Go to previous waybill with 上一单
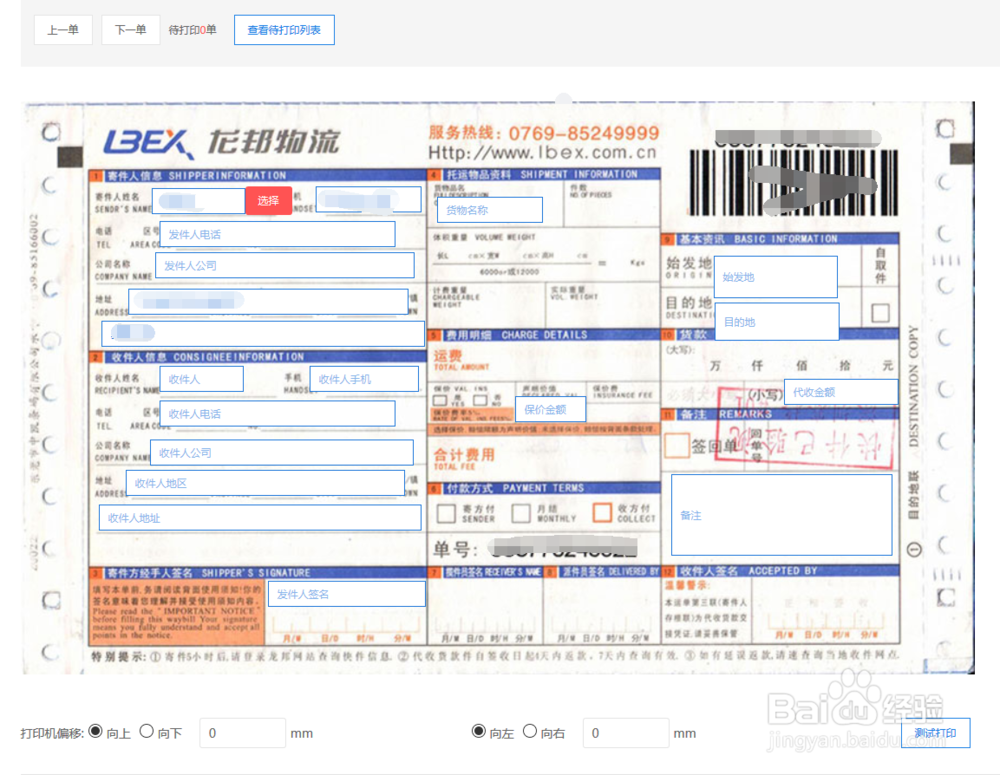1000x775 pixels. point(63,30)
